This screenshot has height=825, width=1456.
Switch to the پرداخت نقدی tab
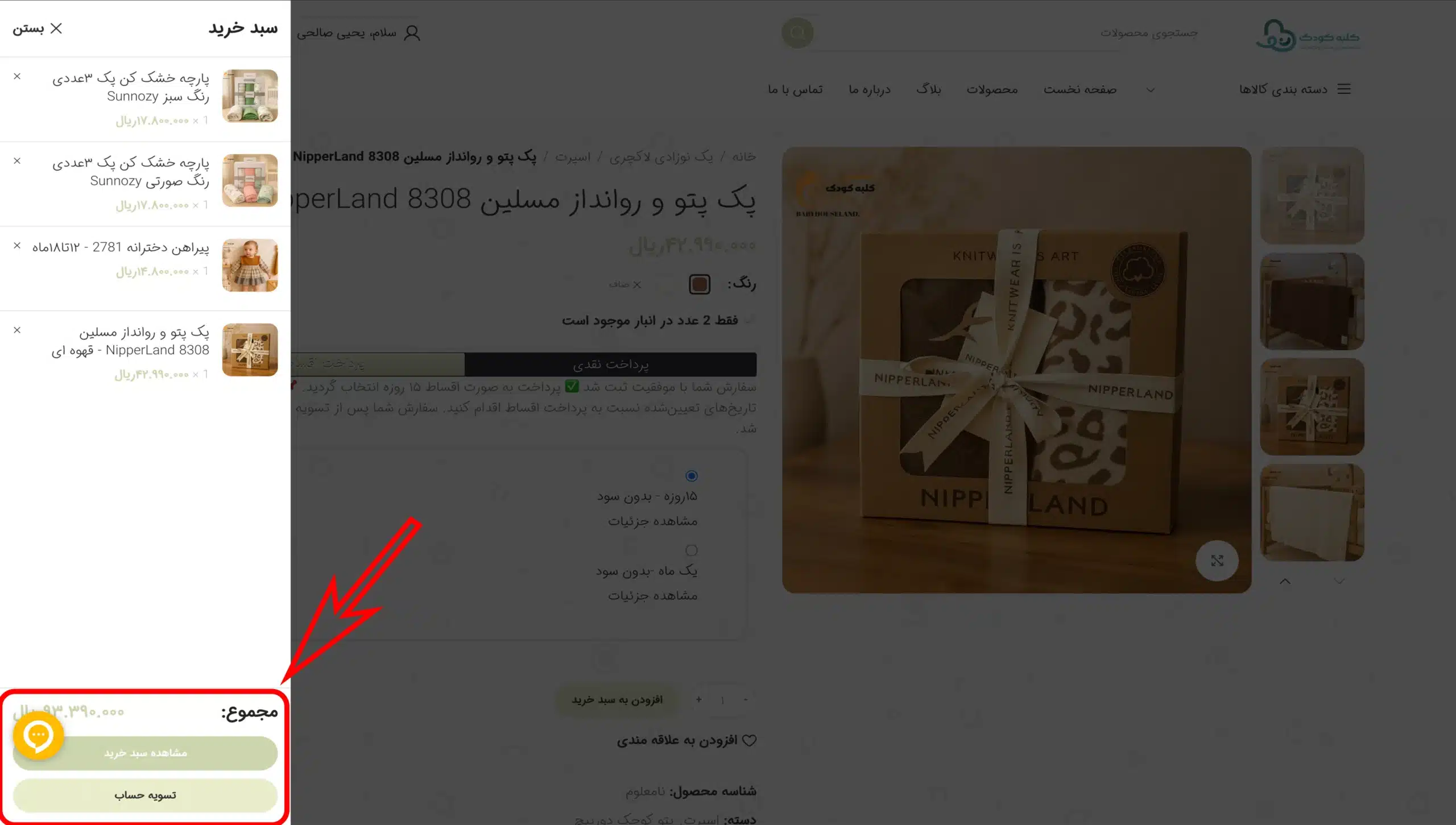(x=610, y=364)
